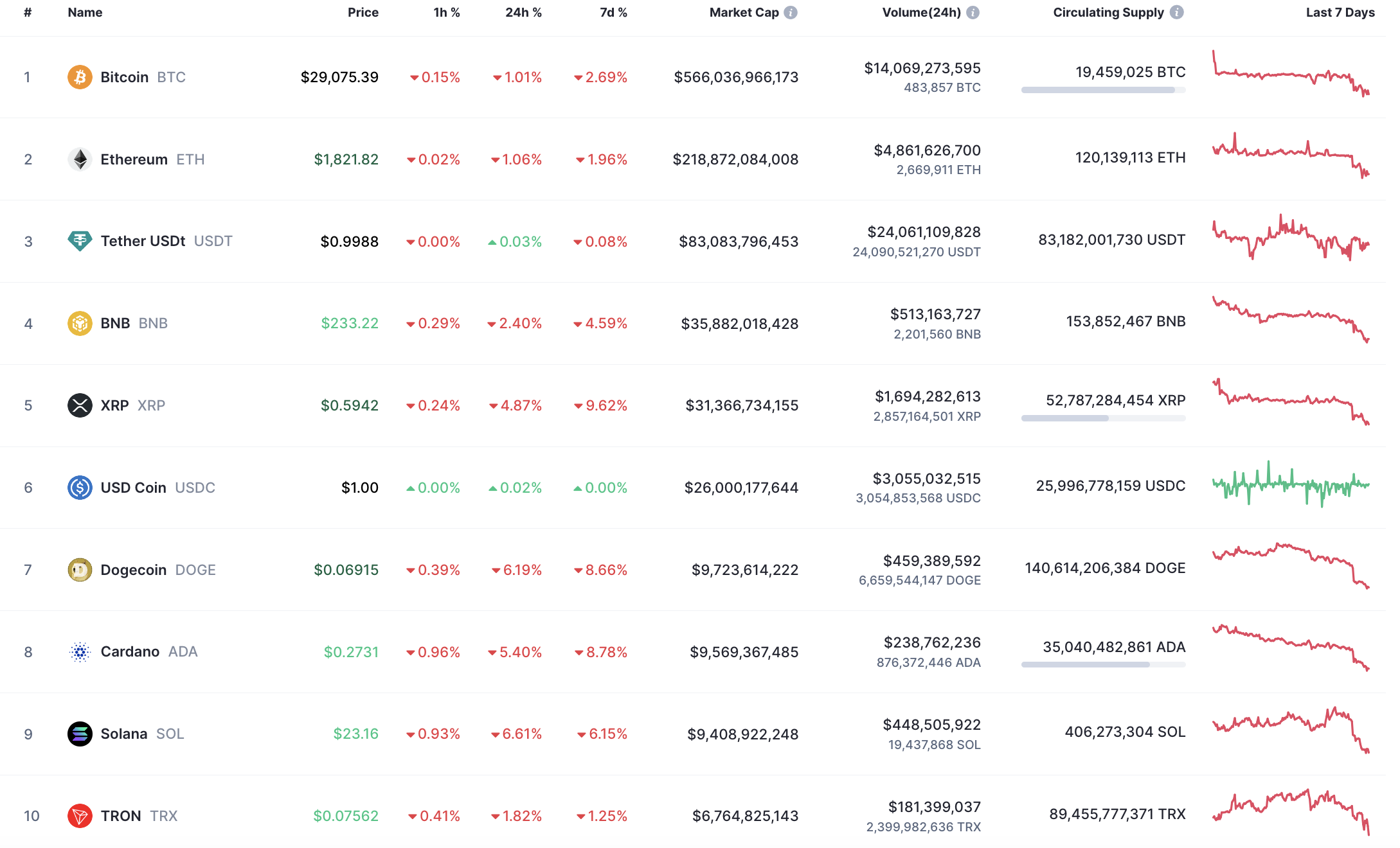Sort the table by 24h % change
This screenshot has width=1400, height=848.
523,12
